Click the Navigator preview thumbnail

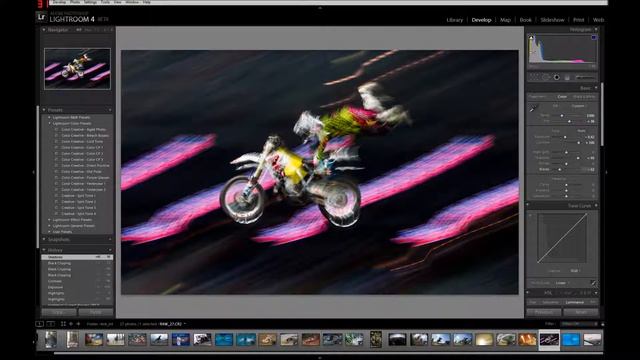coord(77,69)
